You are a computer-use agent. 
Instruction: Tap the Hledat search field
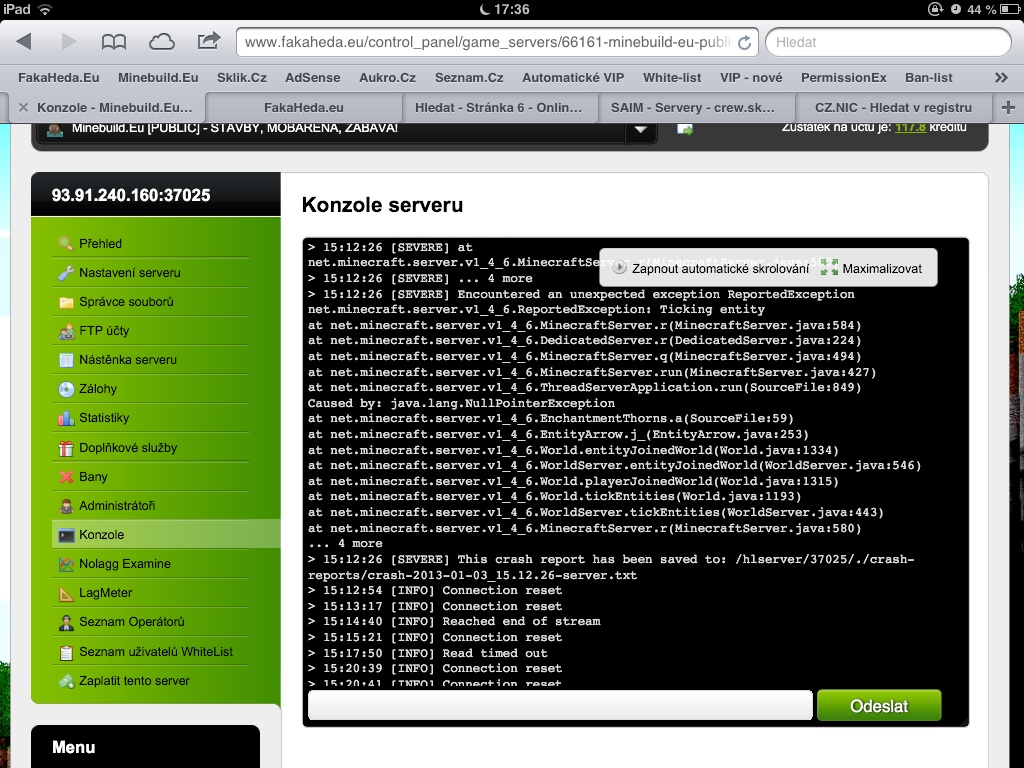[x=888, y=42]
